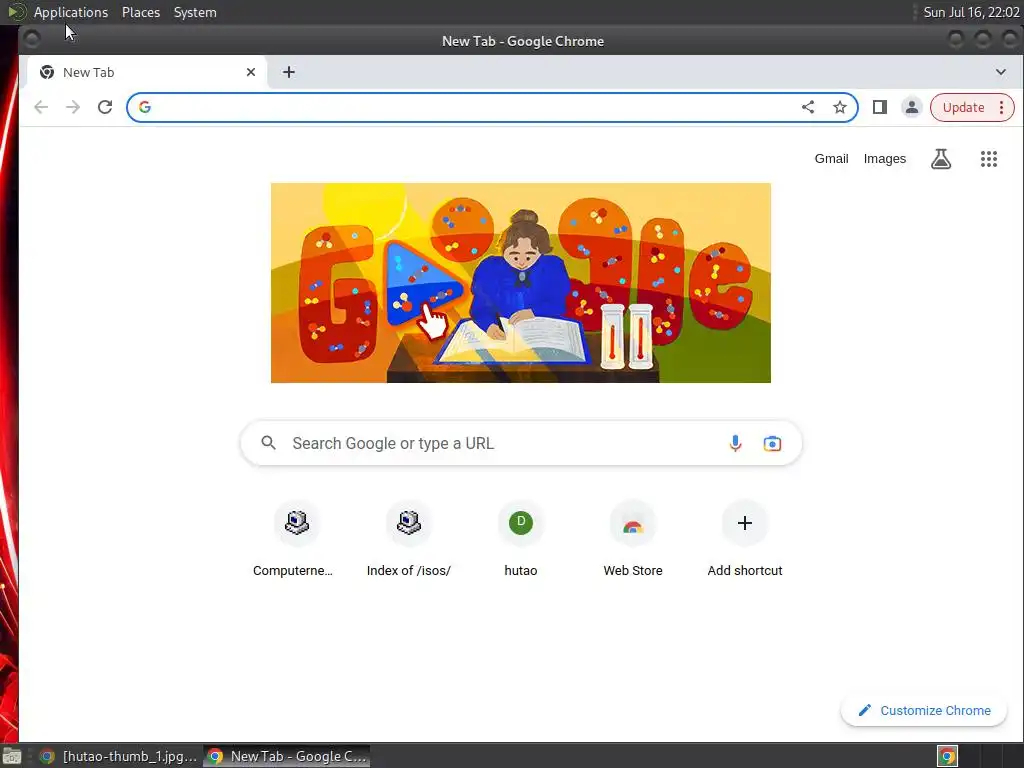Switch to the hutao-thumb_1.jpg taskbar window
The width and height of the screenshot is (1024, 768).
(118, 756)
